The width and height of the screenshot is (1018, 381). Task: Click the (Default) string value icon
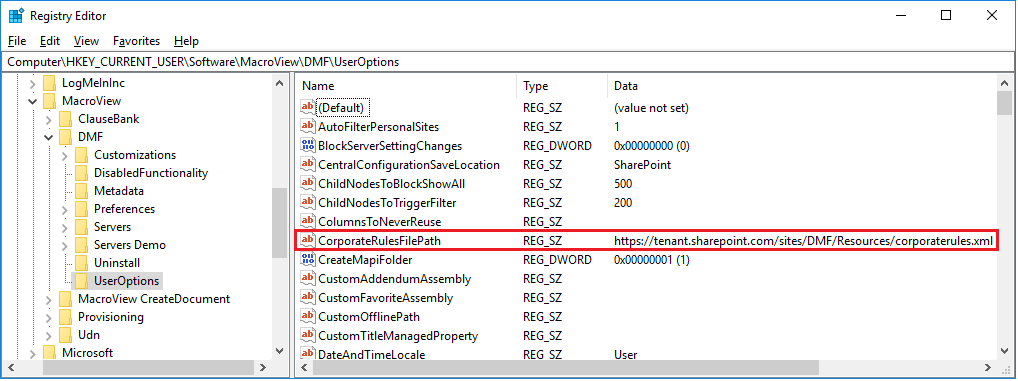tap(307, 108)
